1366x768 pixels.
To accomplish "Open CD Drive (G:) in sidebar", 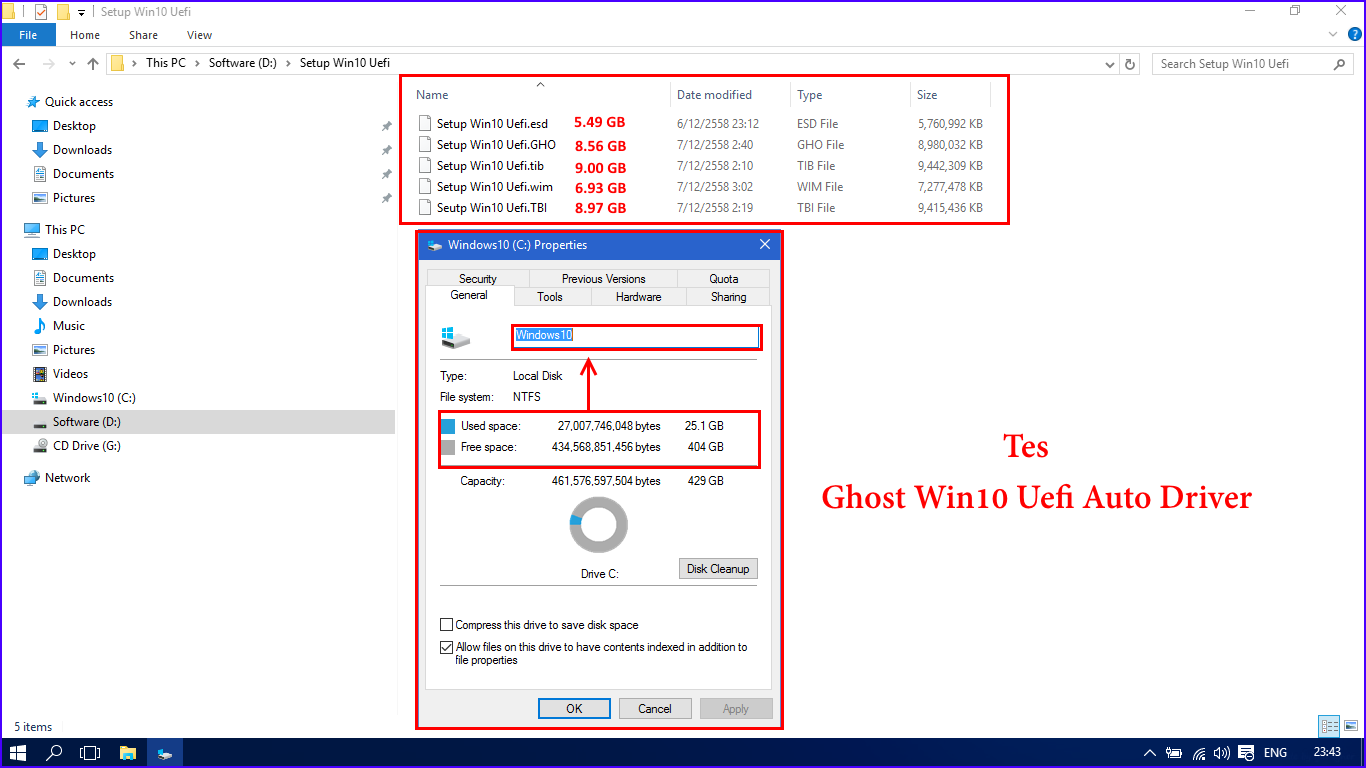I will coord(86,446).
